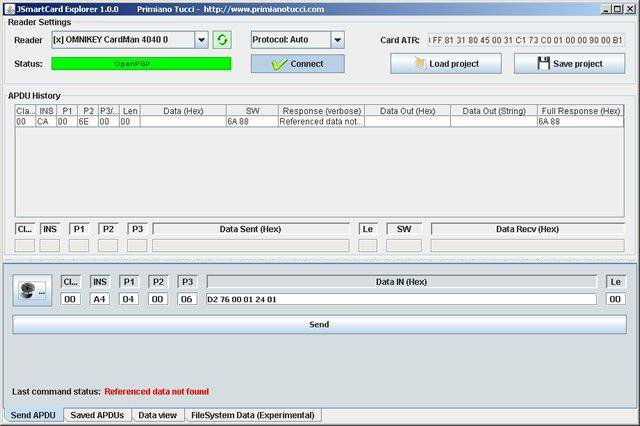Select the OMNIKEY CardMan 4040 reader combo box
Screen dimensions: 640x426
click(130, 40)
